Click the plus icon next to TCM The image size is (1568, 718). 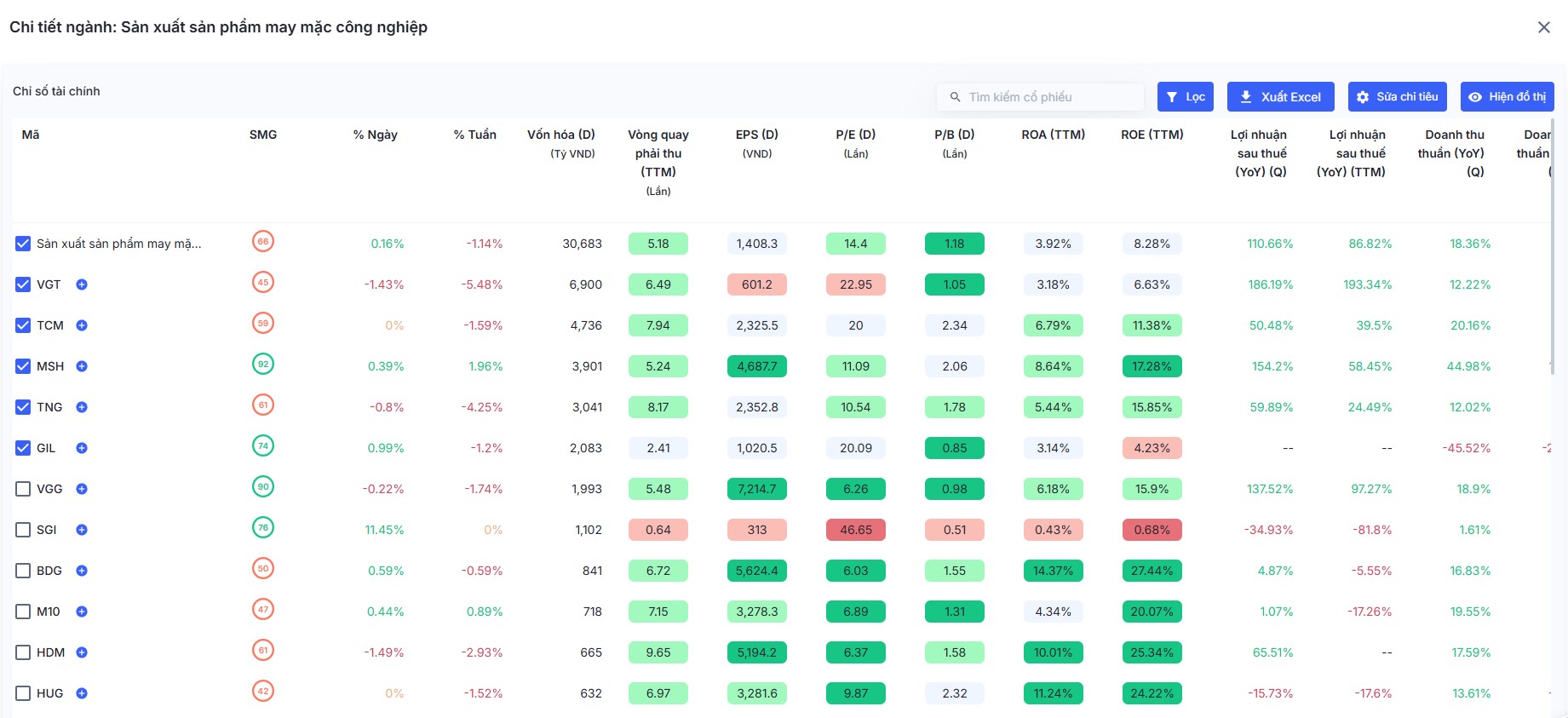coord(82,325)
